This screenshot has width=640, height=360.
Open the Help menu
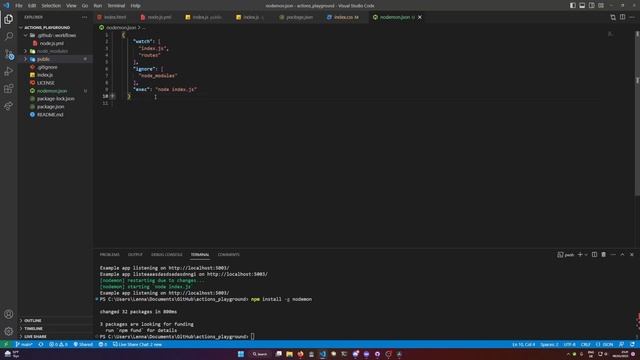tap(136, 6)
